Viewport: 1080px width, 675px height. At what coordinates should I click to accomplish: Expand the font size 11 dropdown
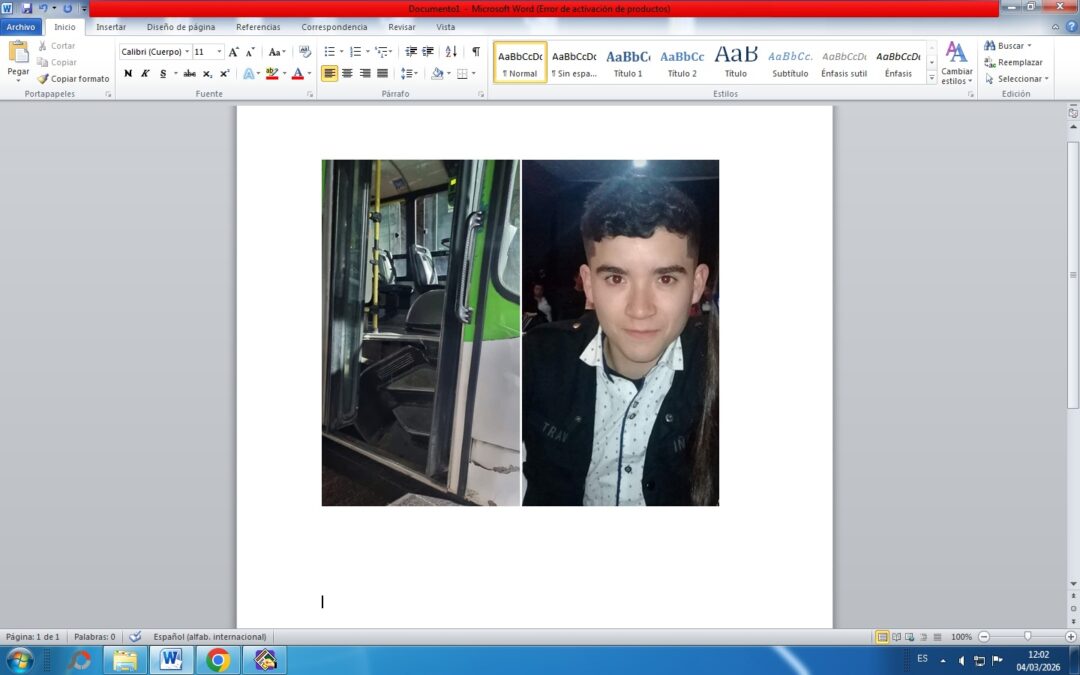click(x=220, y=52)
